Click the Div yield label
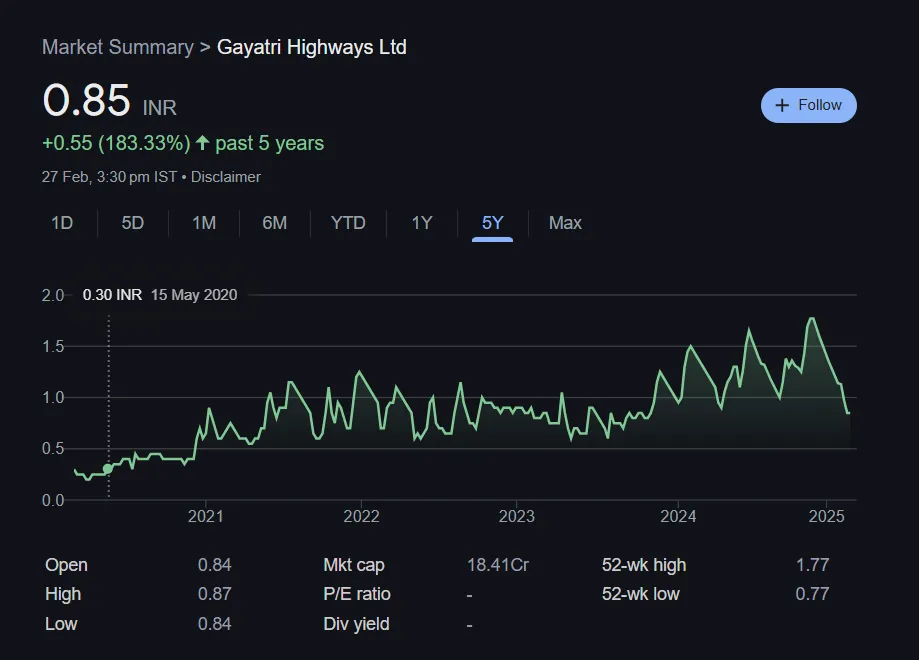This screenshot has width=919, height=660. pyautogui.click(x=356, y=624)
